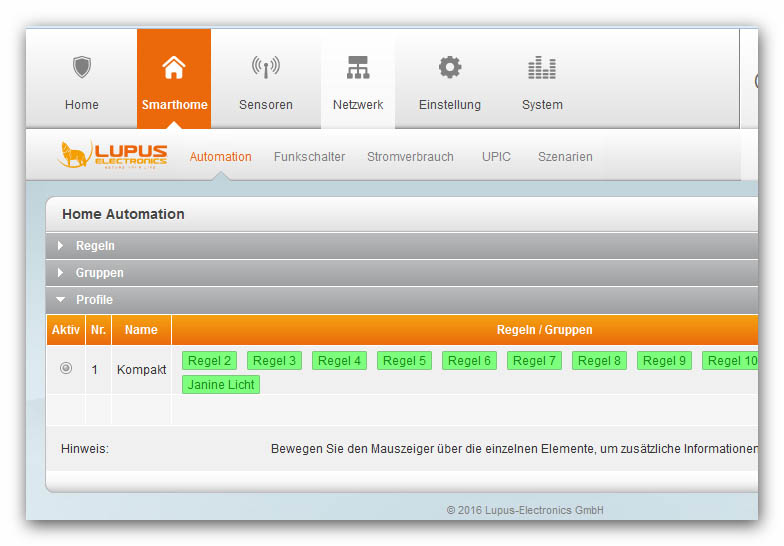Image resolution: width=784 pixels, height=546 pixels.
Task: Select the Automation tab
Action: click(x=220, y=157)
